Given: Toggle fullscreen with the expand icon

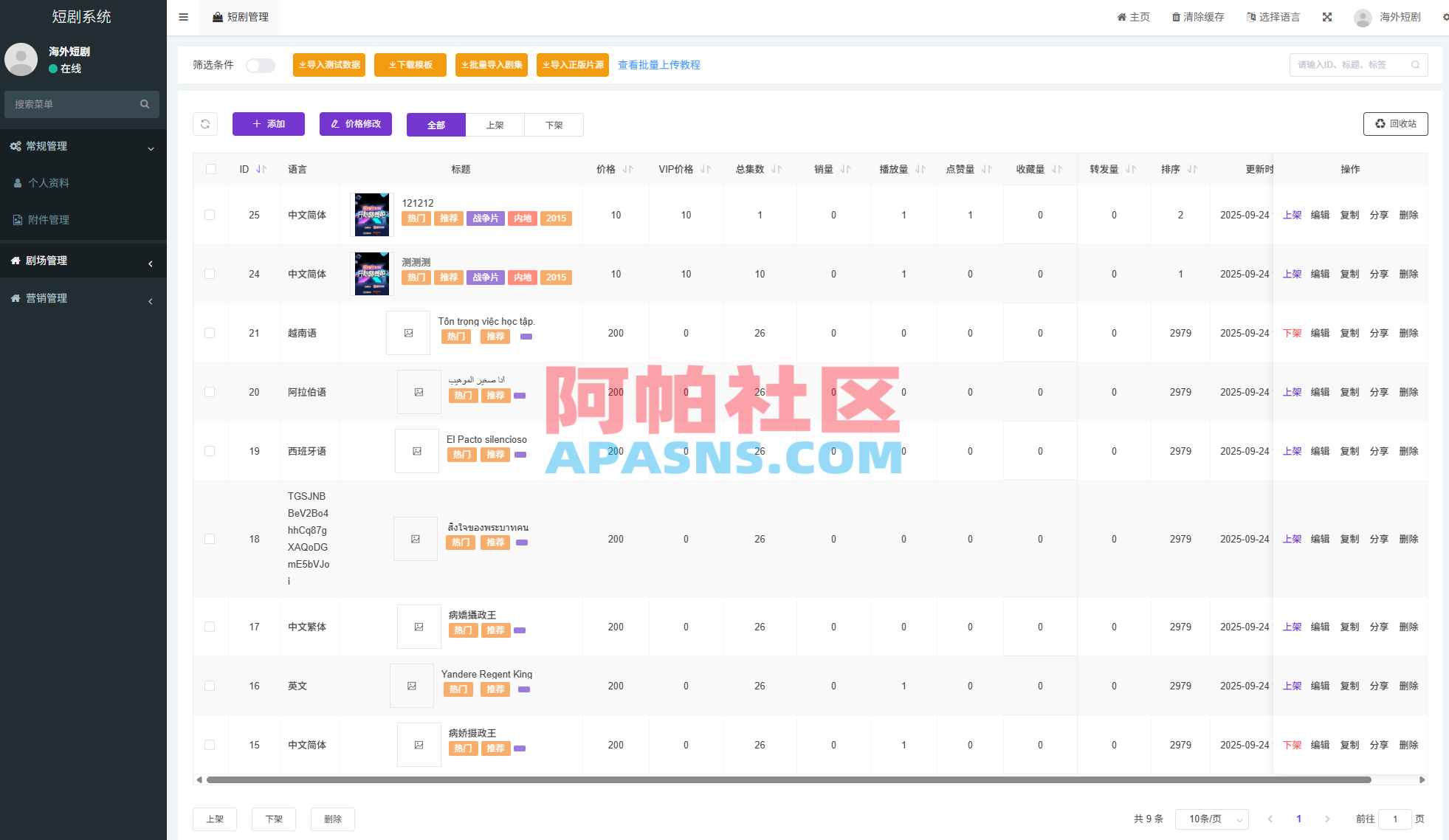Looking at the screenshot, I should tap(1327, 16).
